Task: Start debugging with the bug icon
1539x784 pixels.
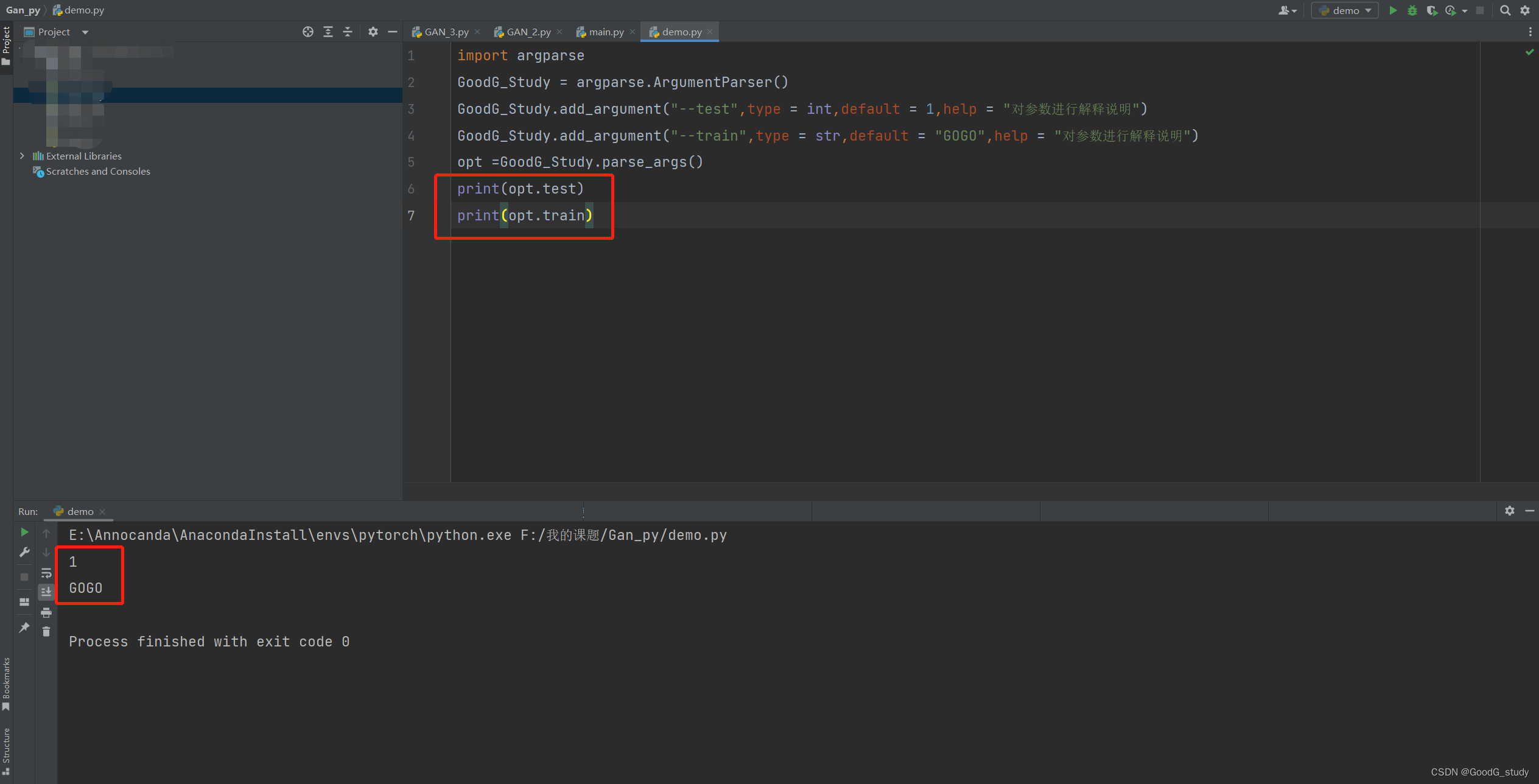Action: tap(1413, 10)
